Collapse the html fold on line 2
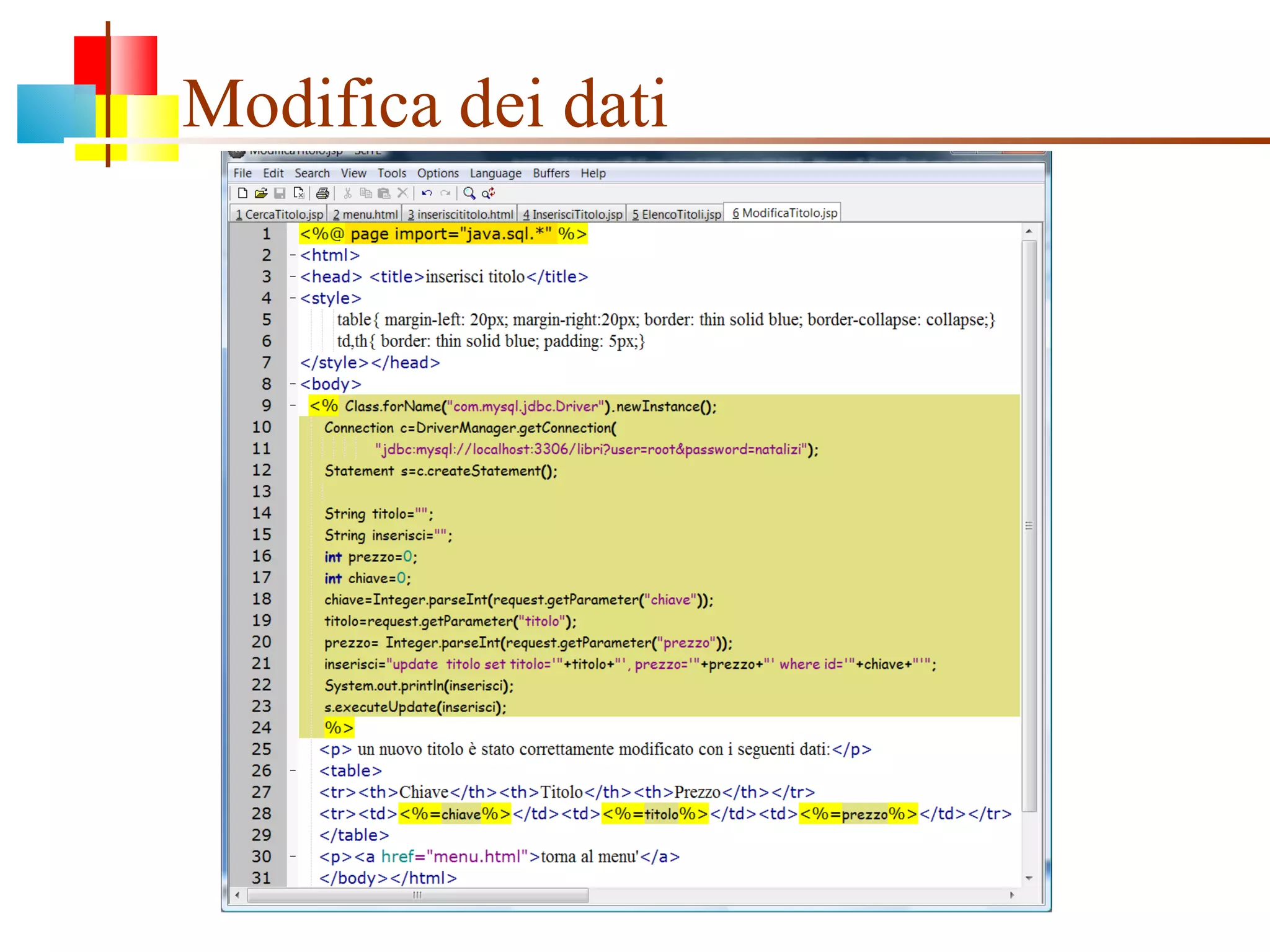The image size is (1270, 952). tap(293, 255)
